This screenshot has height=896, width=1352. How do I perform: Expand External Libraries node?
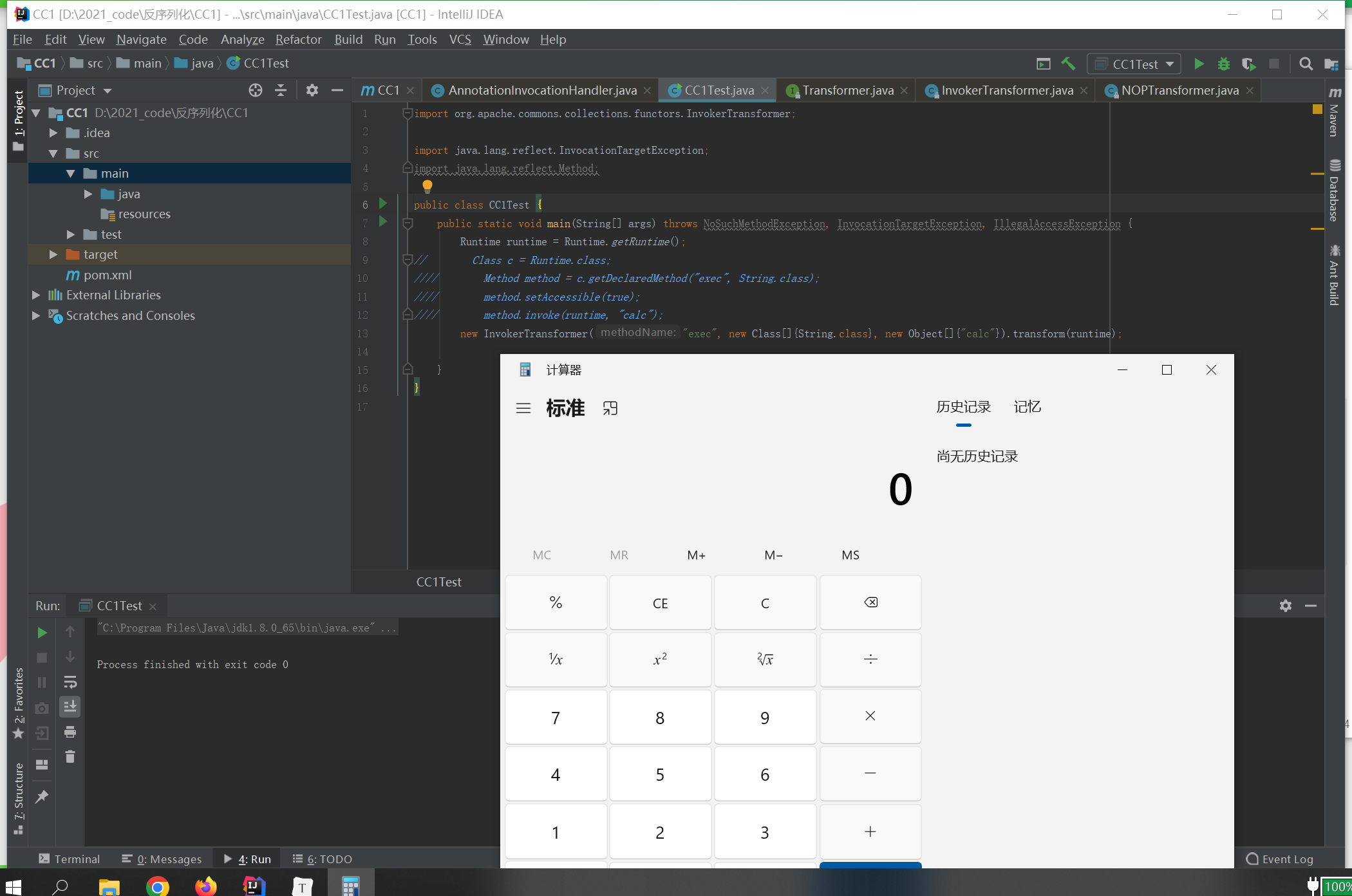coord(36,295)
